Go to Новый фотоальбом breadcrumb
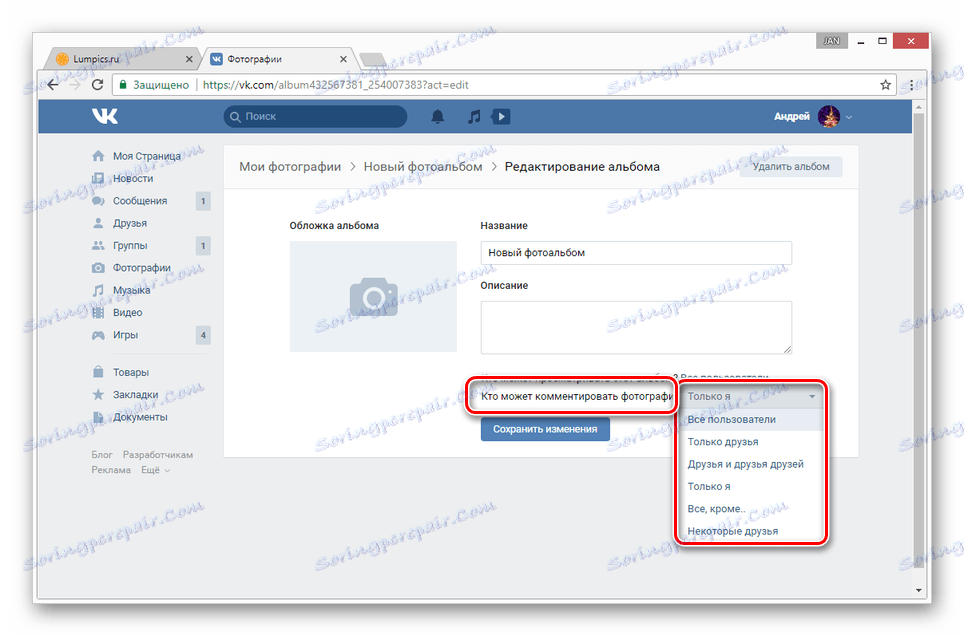The width and height of the screenshot is (964, 636). coord(423,167)
